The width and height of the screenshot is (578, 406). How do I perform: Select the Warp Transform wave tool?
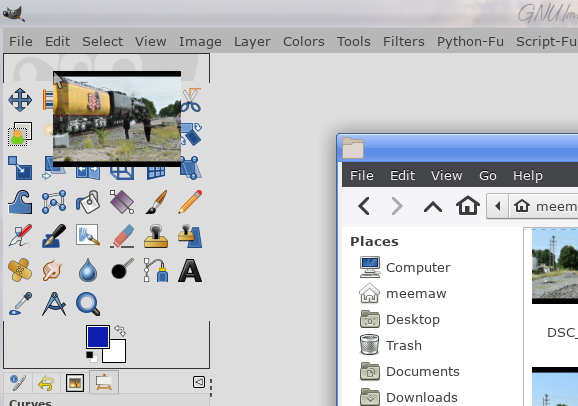click(x=20, y=202)
